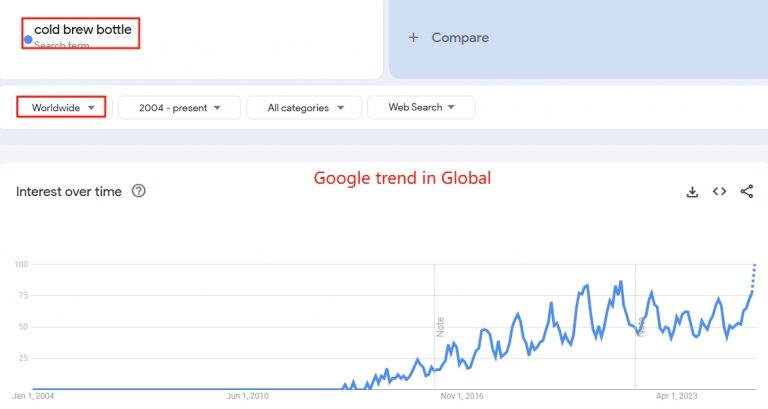Click the download CSV icon
768x409 pixels.
pyautogui.click(x=692, y=192)
